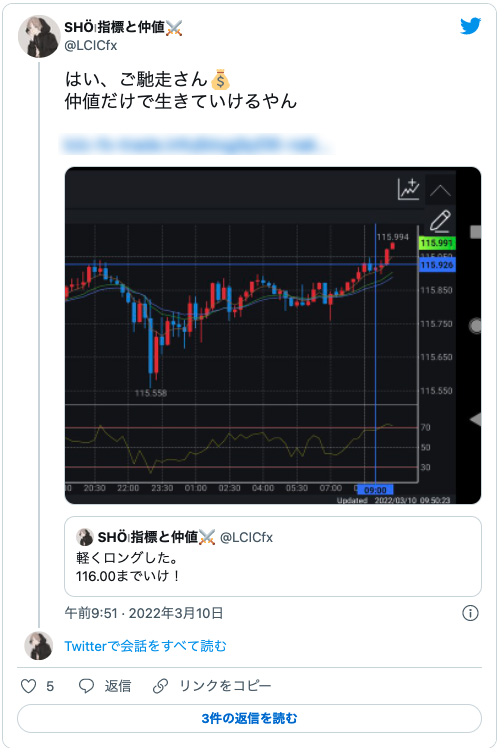Open the @LCICfx handle link

pos(90,46)
